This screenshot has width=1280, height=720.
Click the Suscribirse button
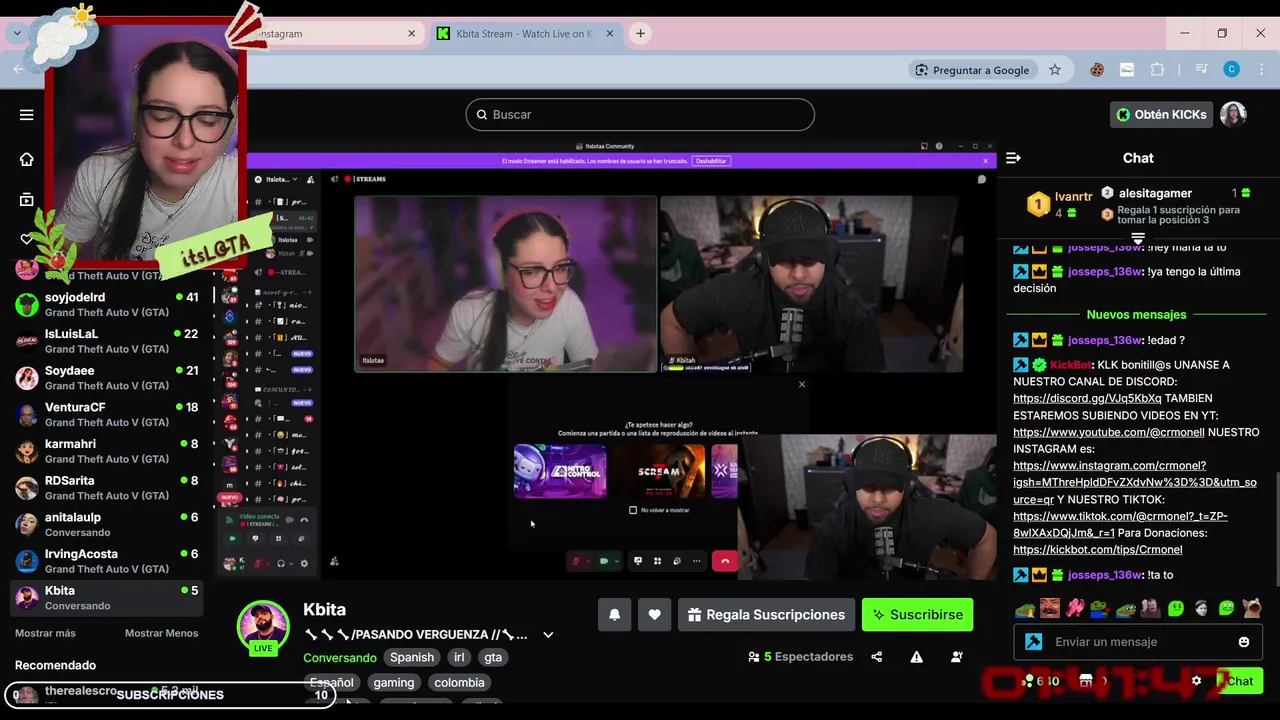pyautogui.click(x=917, y=615)
